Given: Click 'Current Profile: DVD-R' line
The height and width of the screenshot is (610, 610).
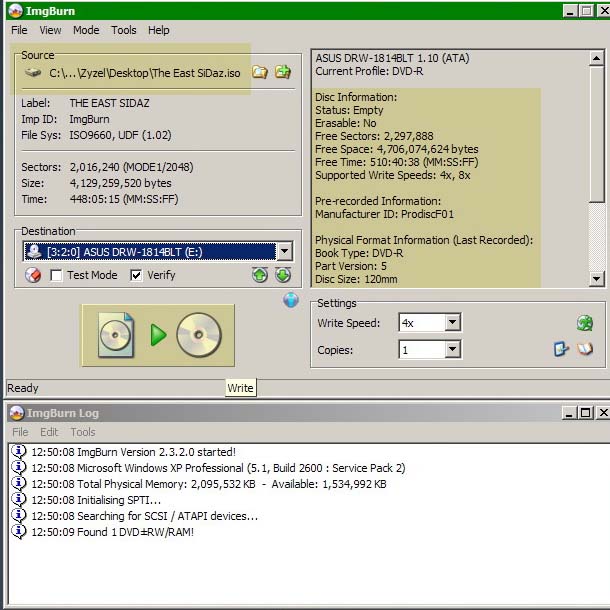Looking at the screenshot, I should click(x=369, y=71).
